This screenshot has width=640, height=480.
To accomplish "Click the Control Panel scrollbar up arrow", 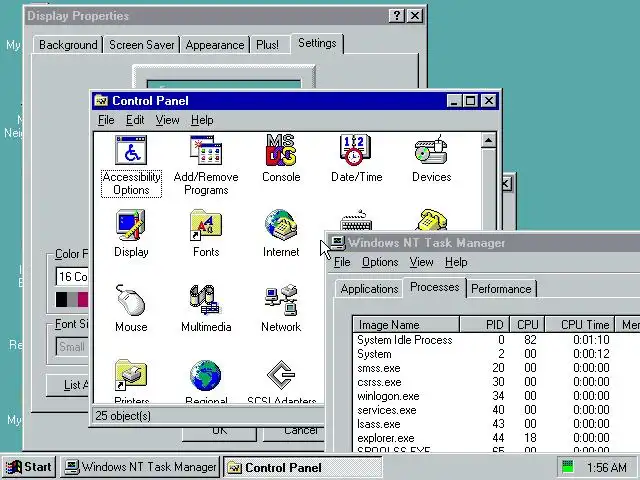I will click(489, 140).
